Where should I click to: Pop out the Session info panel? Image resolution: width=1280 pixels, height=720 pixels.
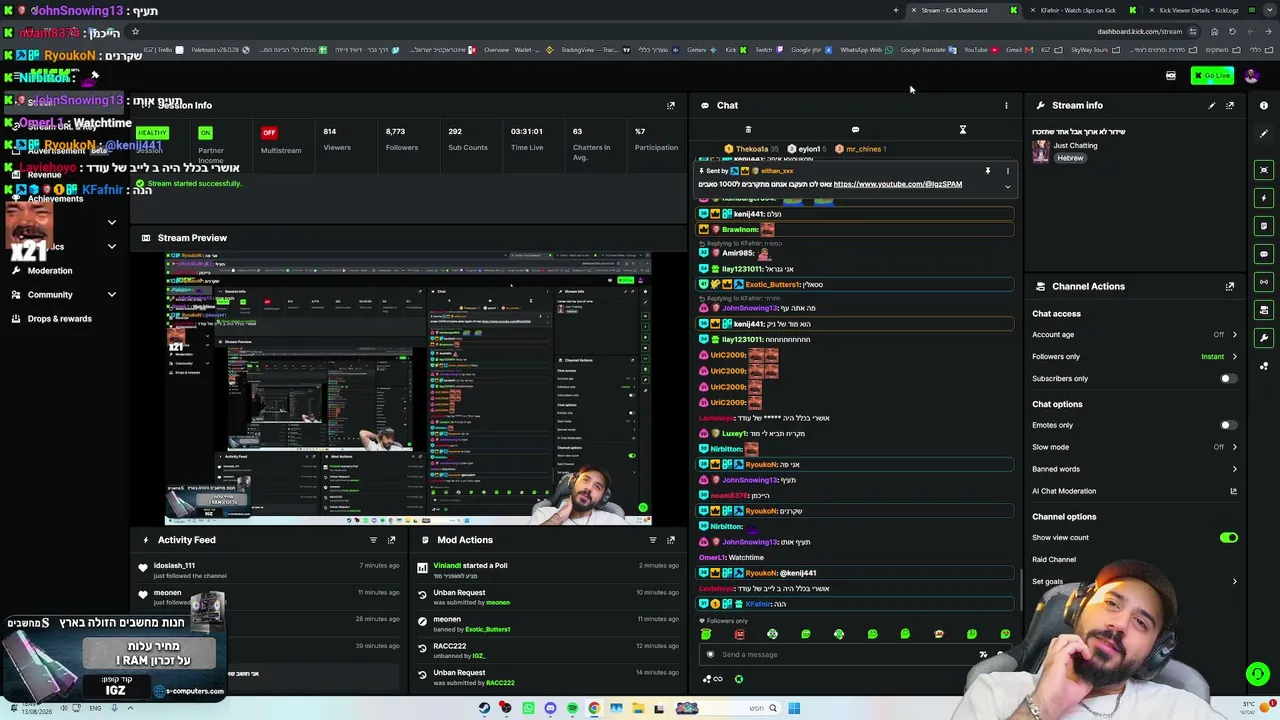pos(671,105)
